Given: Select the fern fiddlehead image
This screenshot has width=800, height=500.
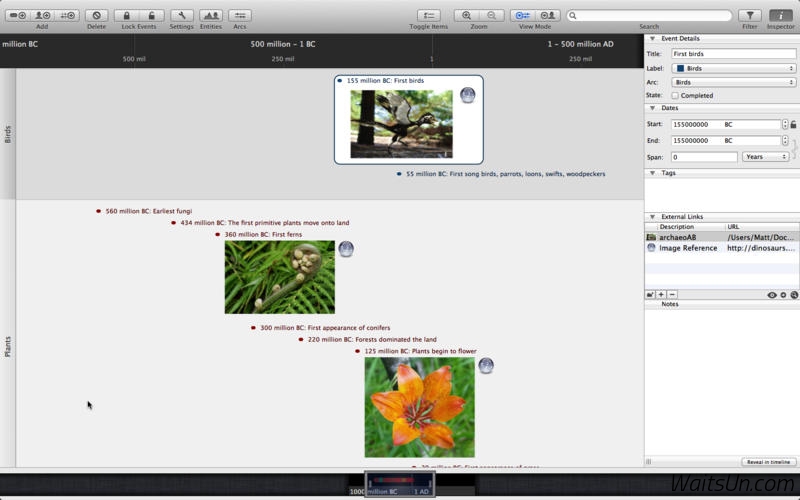Looking at the screenshot, I should 280,277.
